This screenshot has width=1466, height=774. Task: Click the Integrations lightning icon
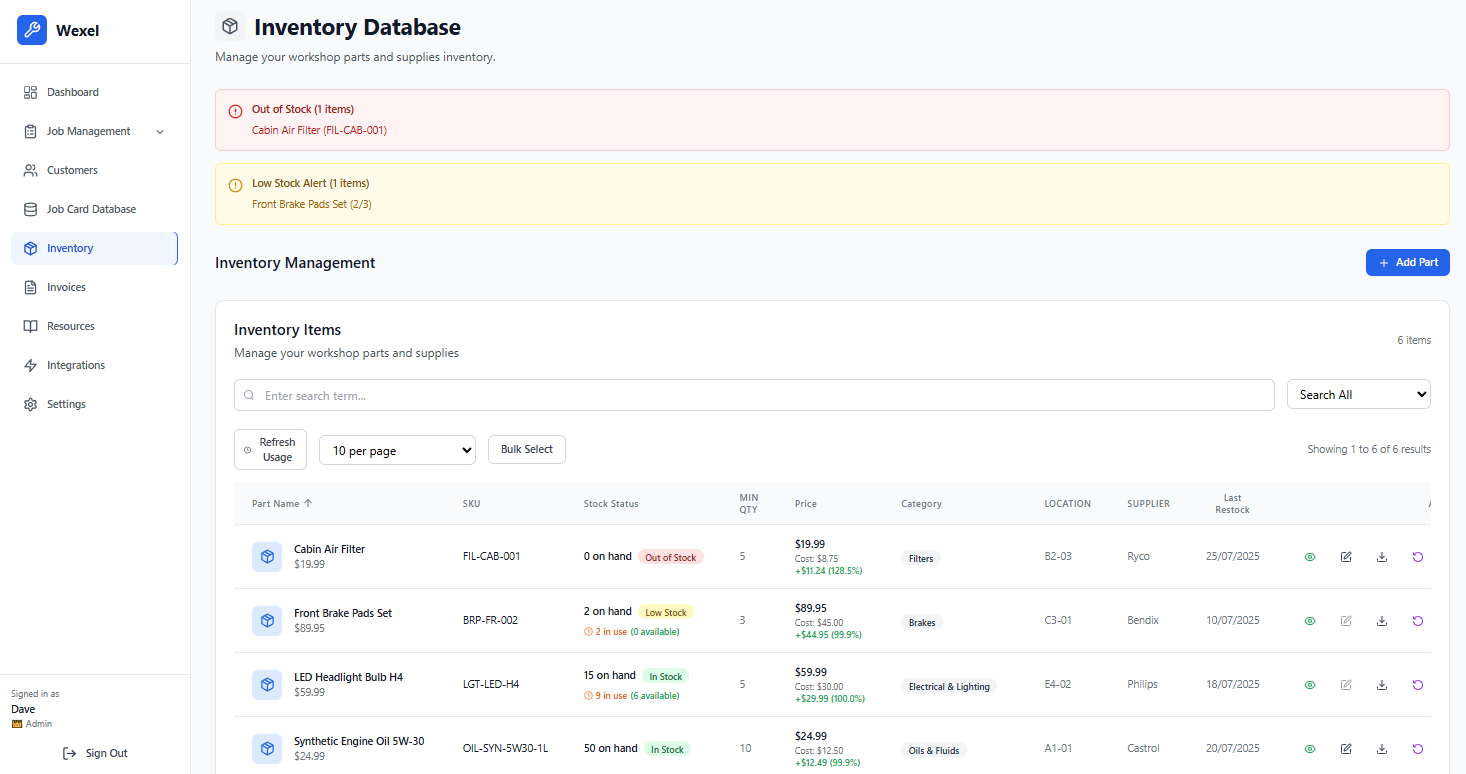30,365
